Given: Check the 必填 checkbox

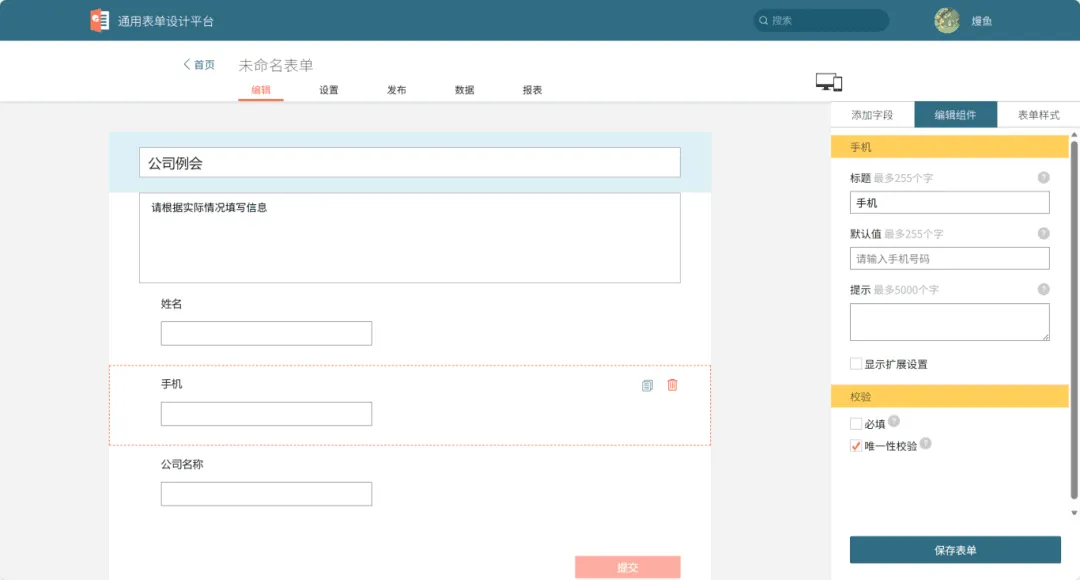Looking at the screenshot, I should point(855,424).
